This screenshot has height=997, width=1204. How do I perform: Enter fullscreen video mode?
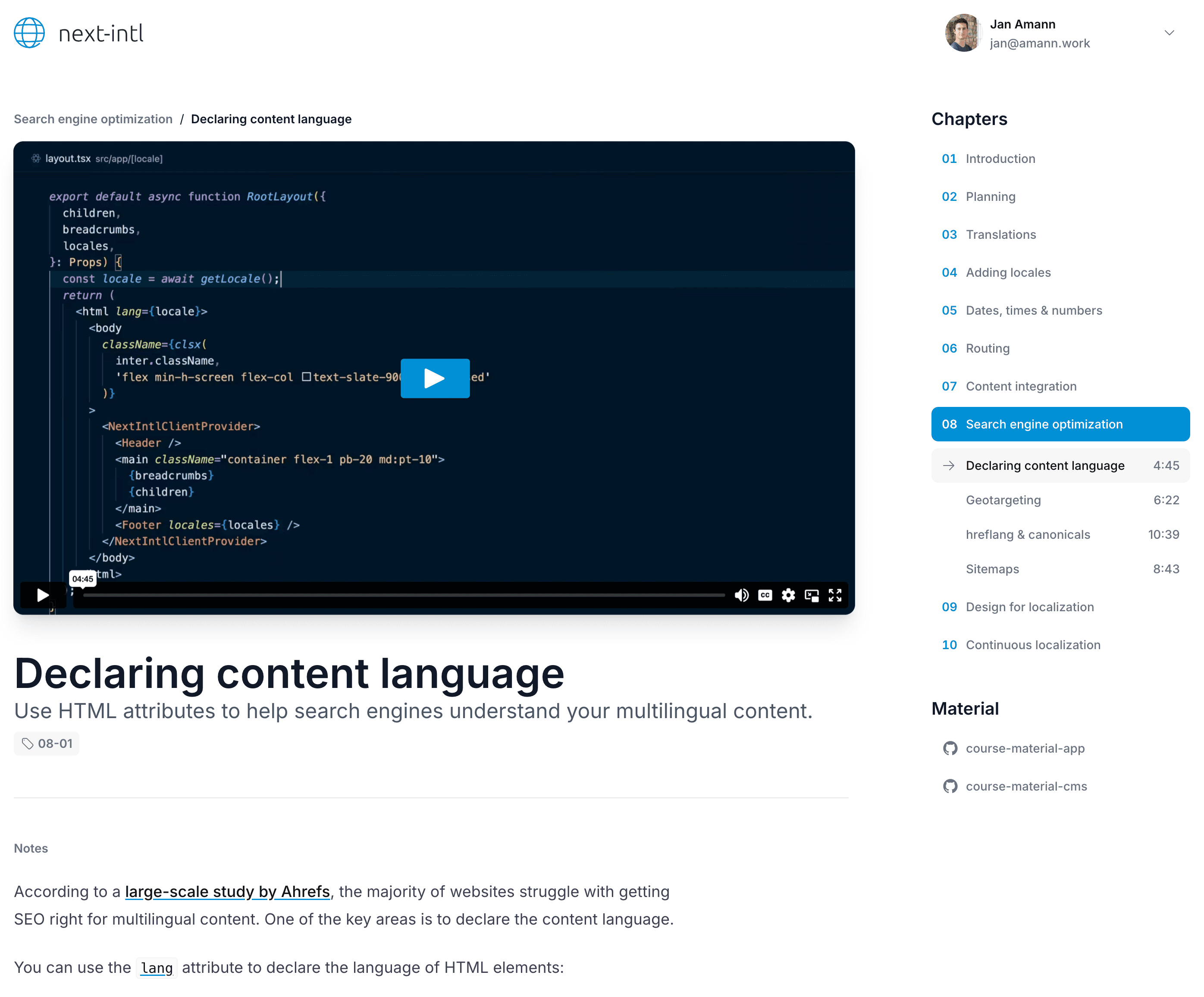coord(835,595)
